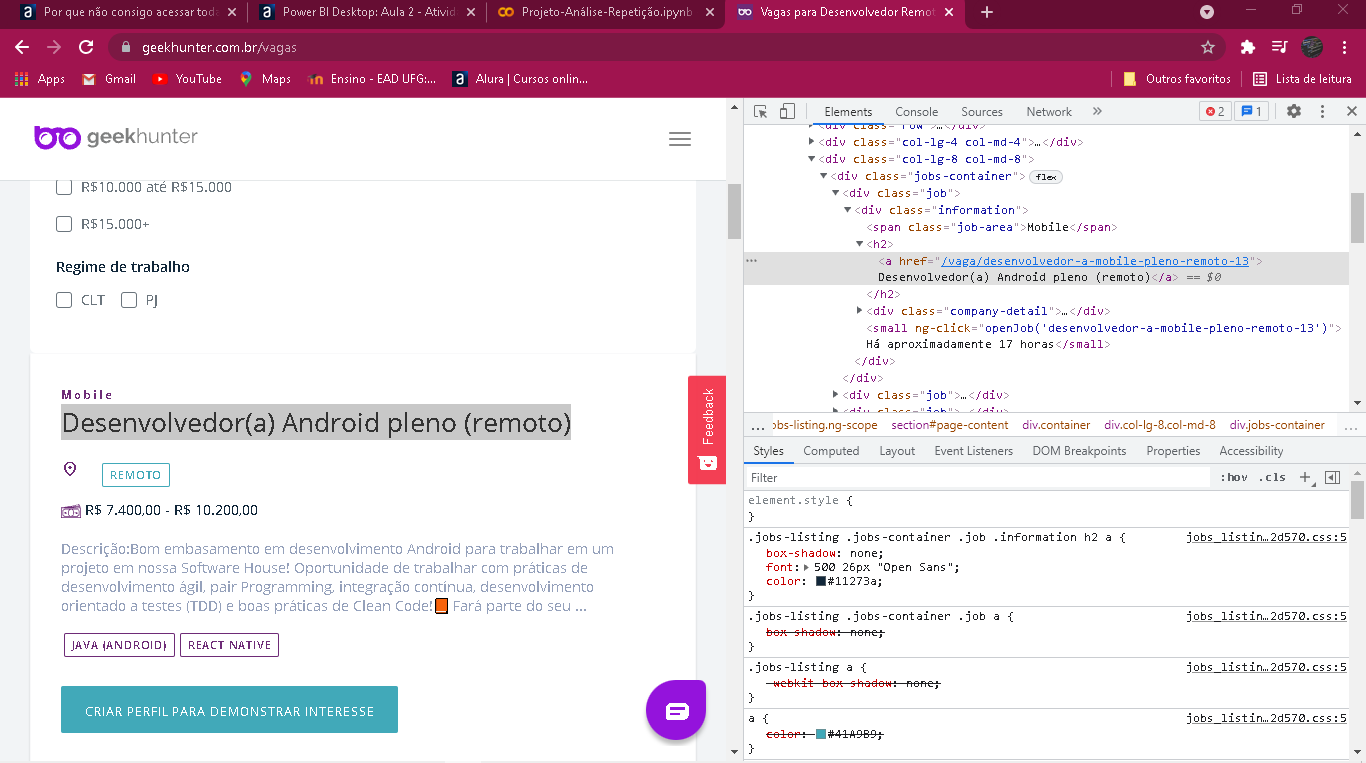Open the #41A9B9 color swatch picker
1366x763 pixels.
(x=821, y=734)
